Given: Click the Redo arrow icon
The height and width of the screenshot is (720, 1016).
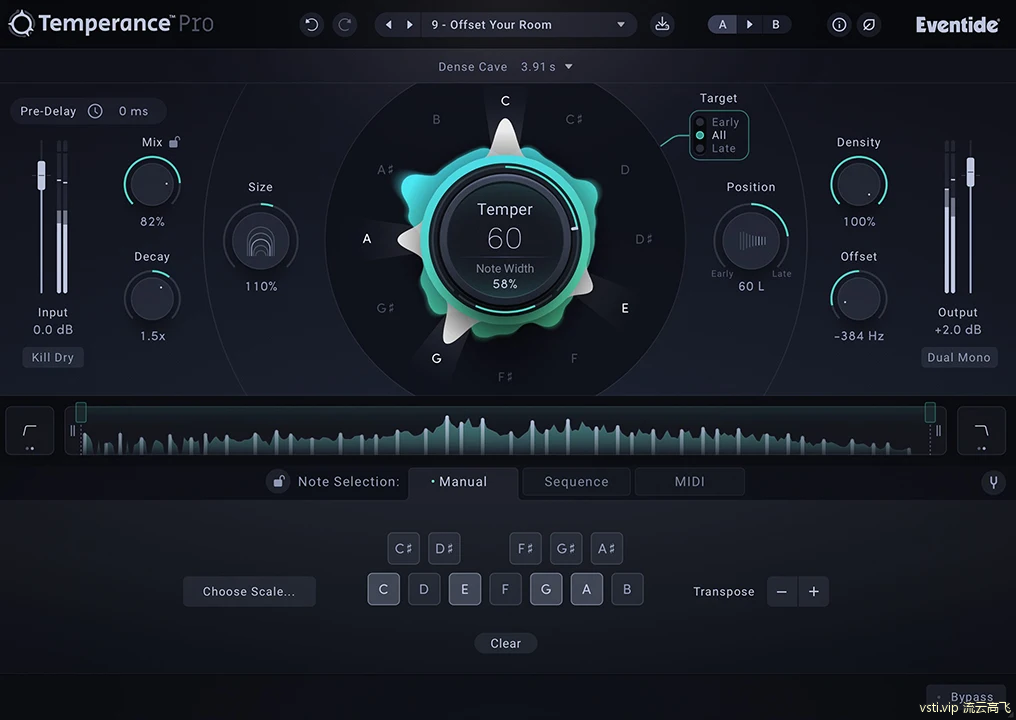Looking at the screenshot, I should coord(344,24).
